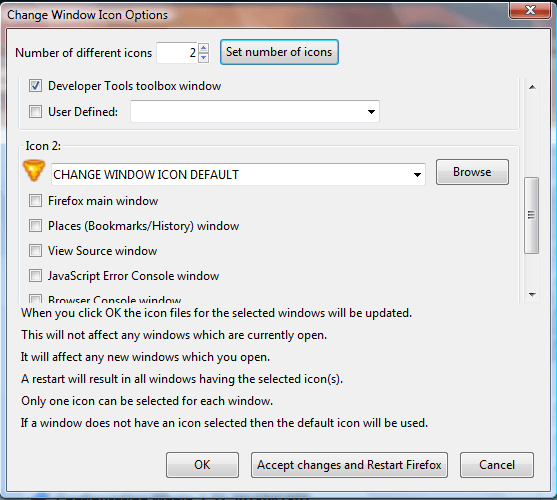Expand the CHANGE WINDOW ICON DEFAULT dropdown
The height and width of the screenshot is (500, 557).
click(x=238, y=174)
